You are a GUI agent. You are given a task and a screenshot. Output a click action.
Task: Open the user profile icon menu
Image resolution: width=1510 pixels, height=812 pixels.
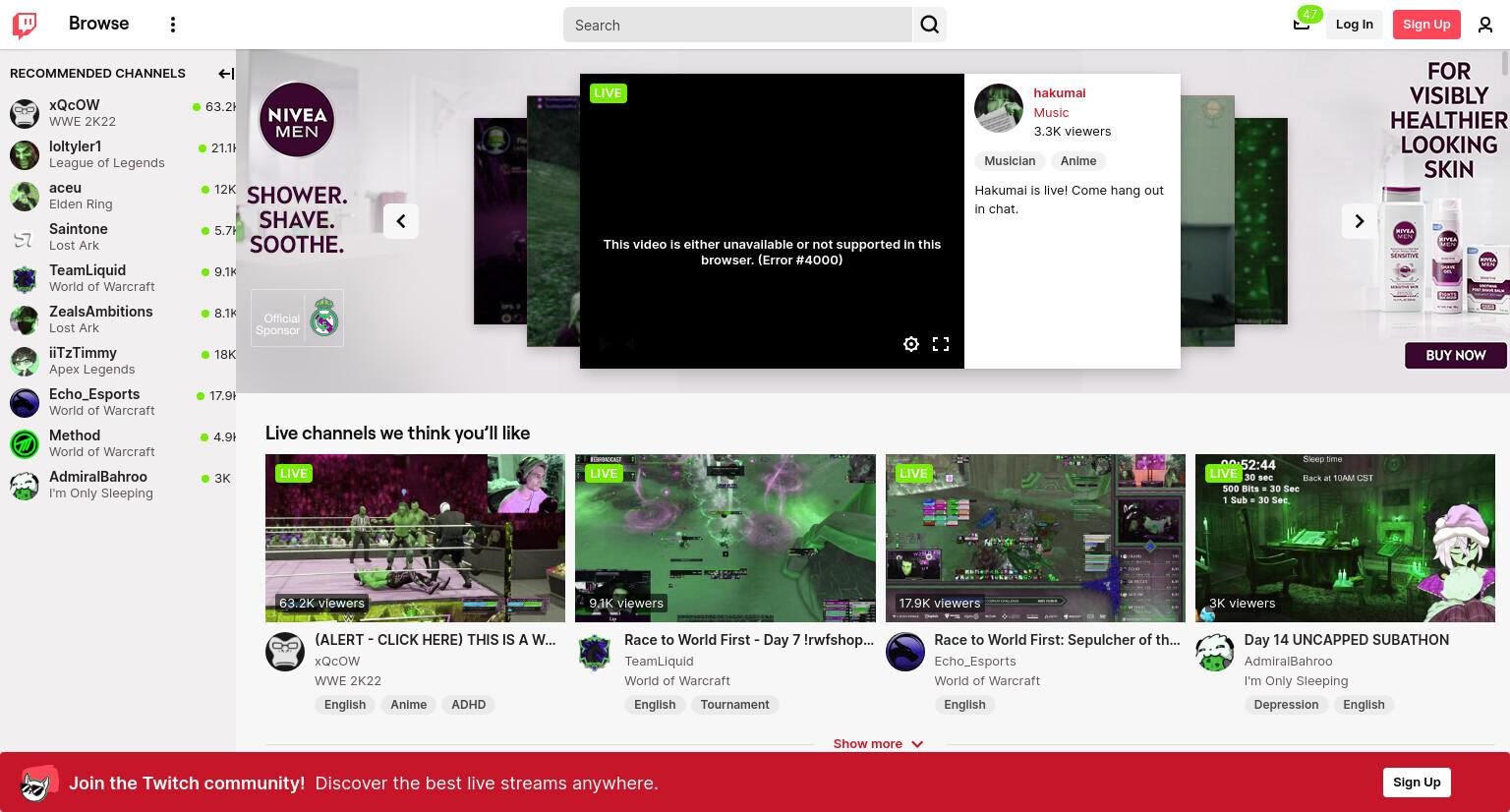tap(1485, 25)
